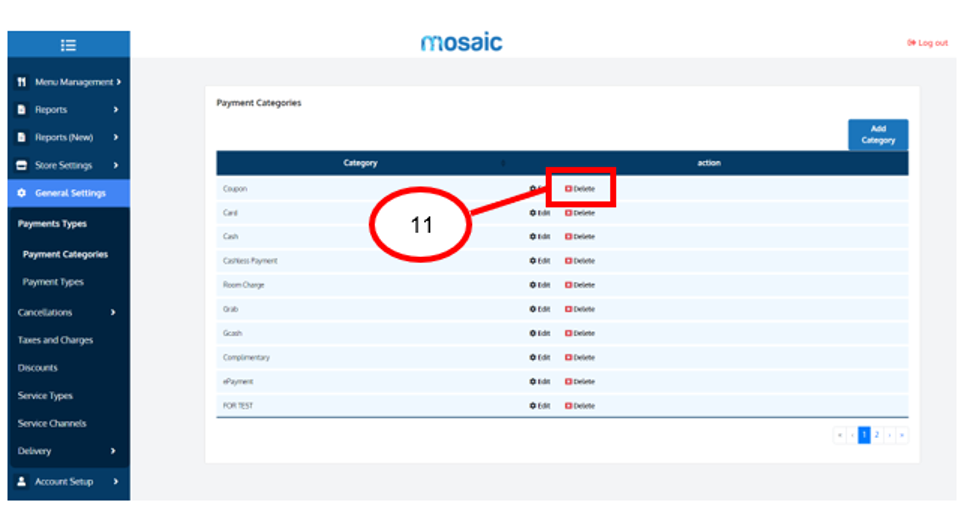Edit the FOR TEST category
This screenshot has width=964, height=512.
pyautogui.click(x=540, y=406)
